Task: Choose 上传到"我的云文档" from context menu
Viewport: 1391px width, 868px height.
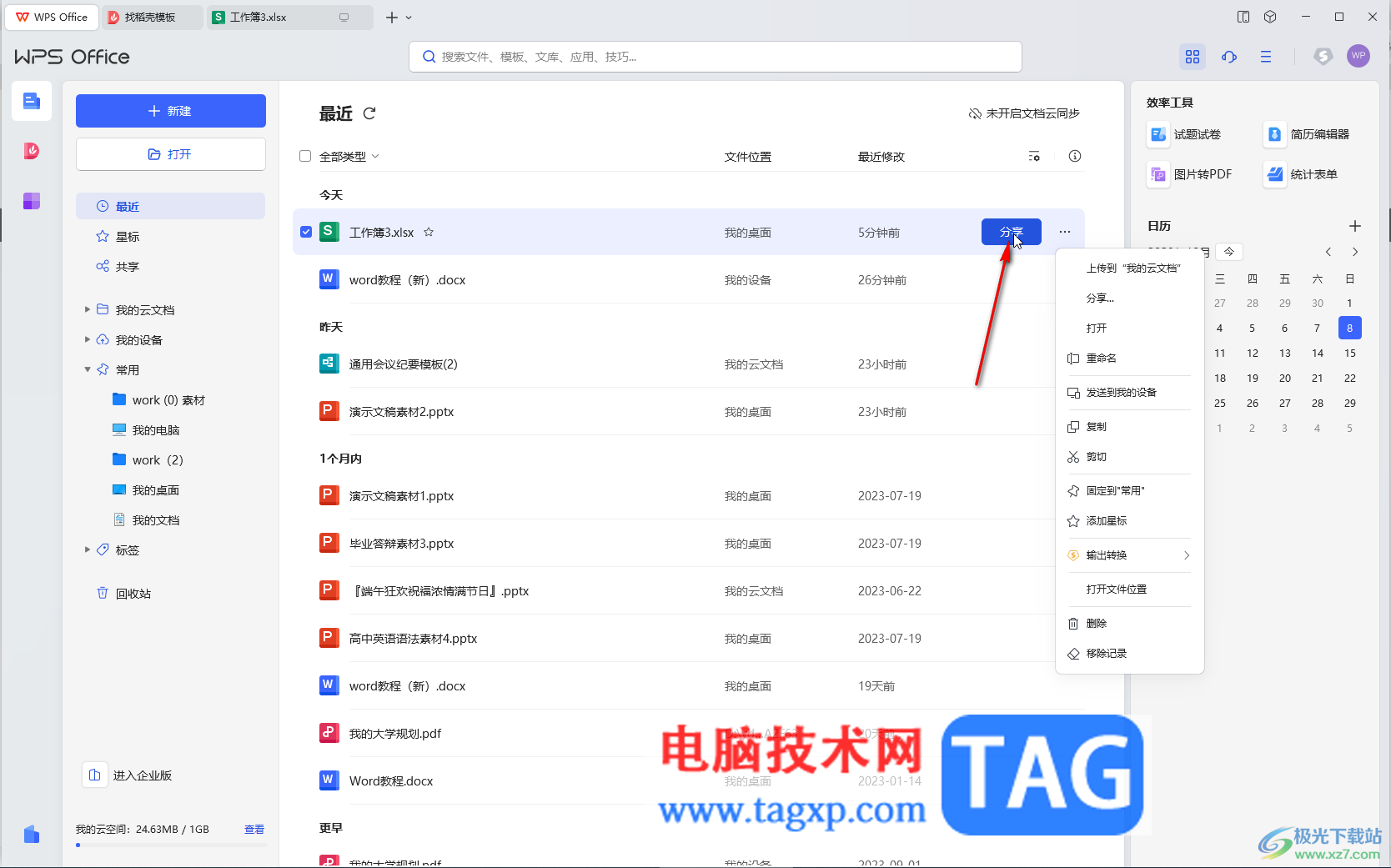Action: click(1129, 268)
